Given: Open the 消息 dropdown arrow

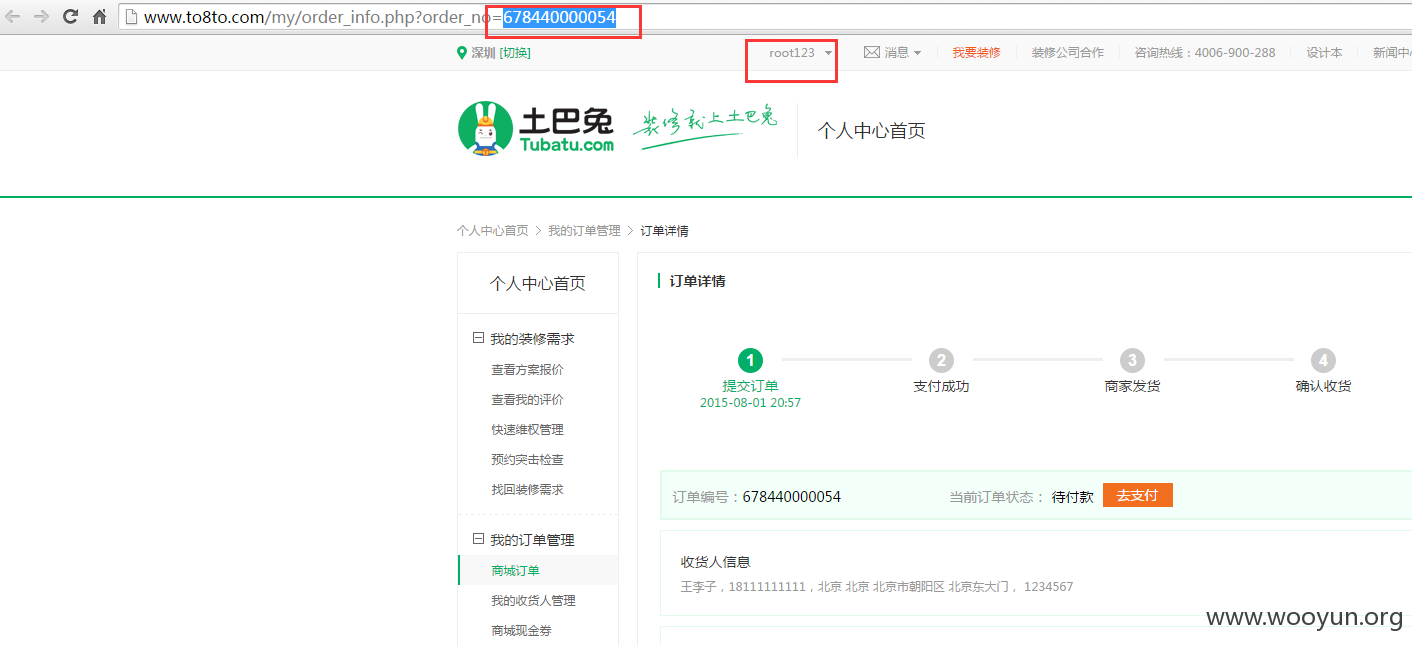Looking at the screenshot, I should (x=917, y=53).
